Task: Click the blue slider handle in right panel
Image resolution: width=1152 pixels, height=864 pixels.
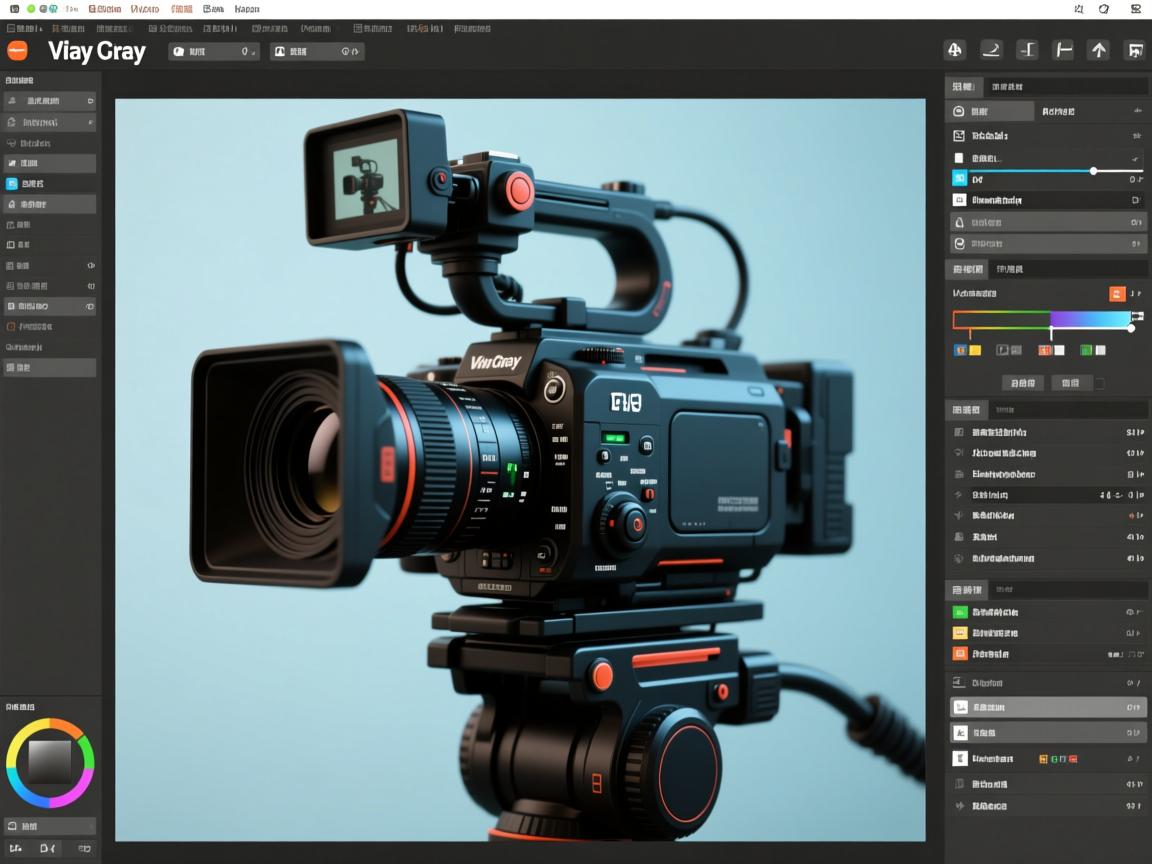Action: (1093, 171)
